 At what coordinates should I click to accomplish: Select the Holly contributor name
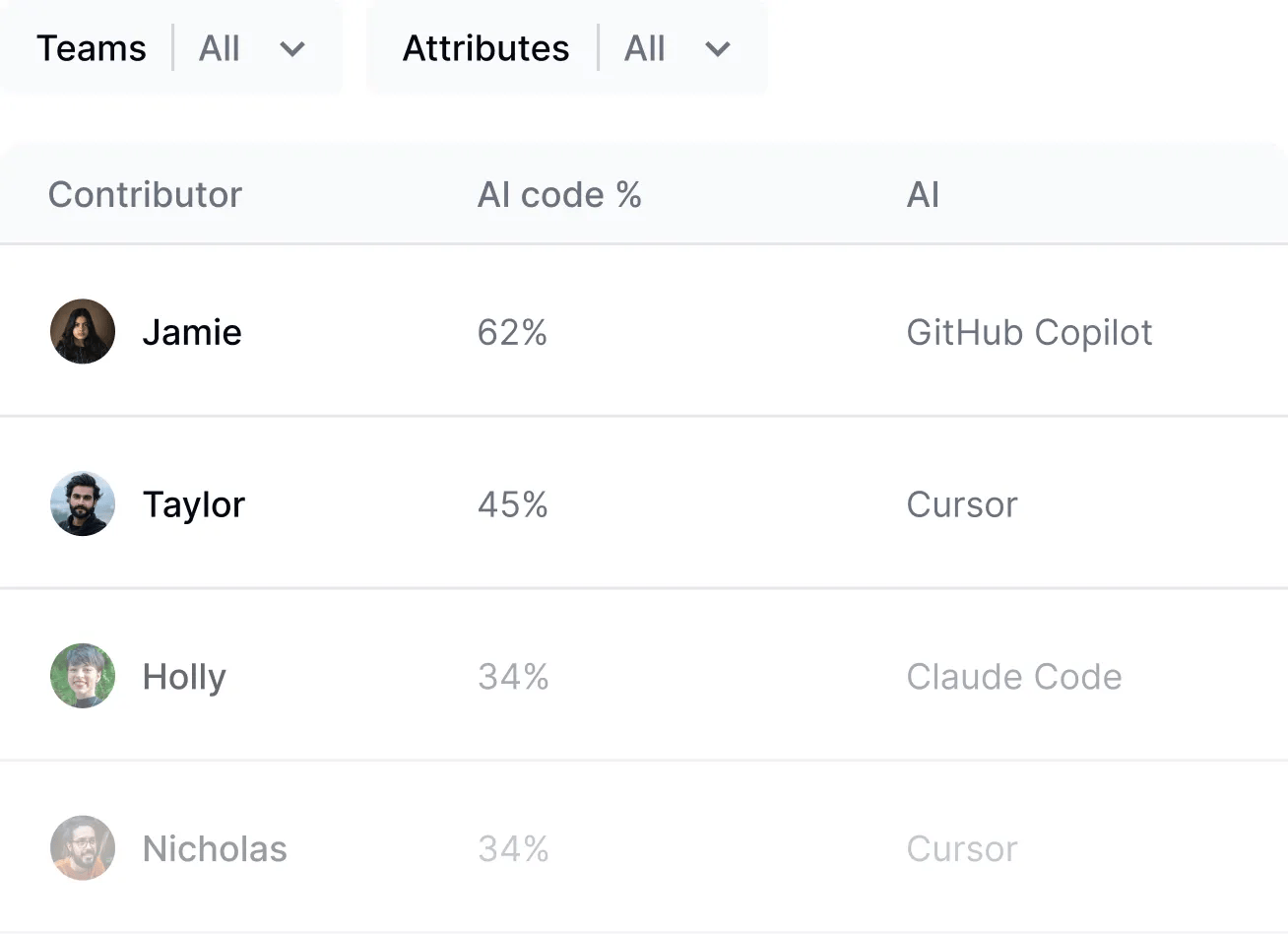coord(184,677)
